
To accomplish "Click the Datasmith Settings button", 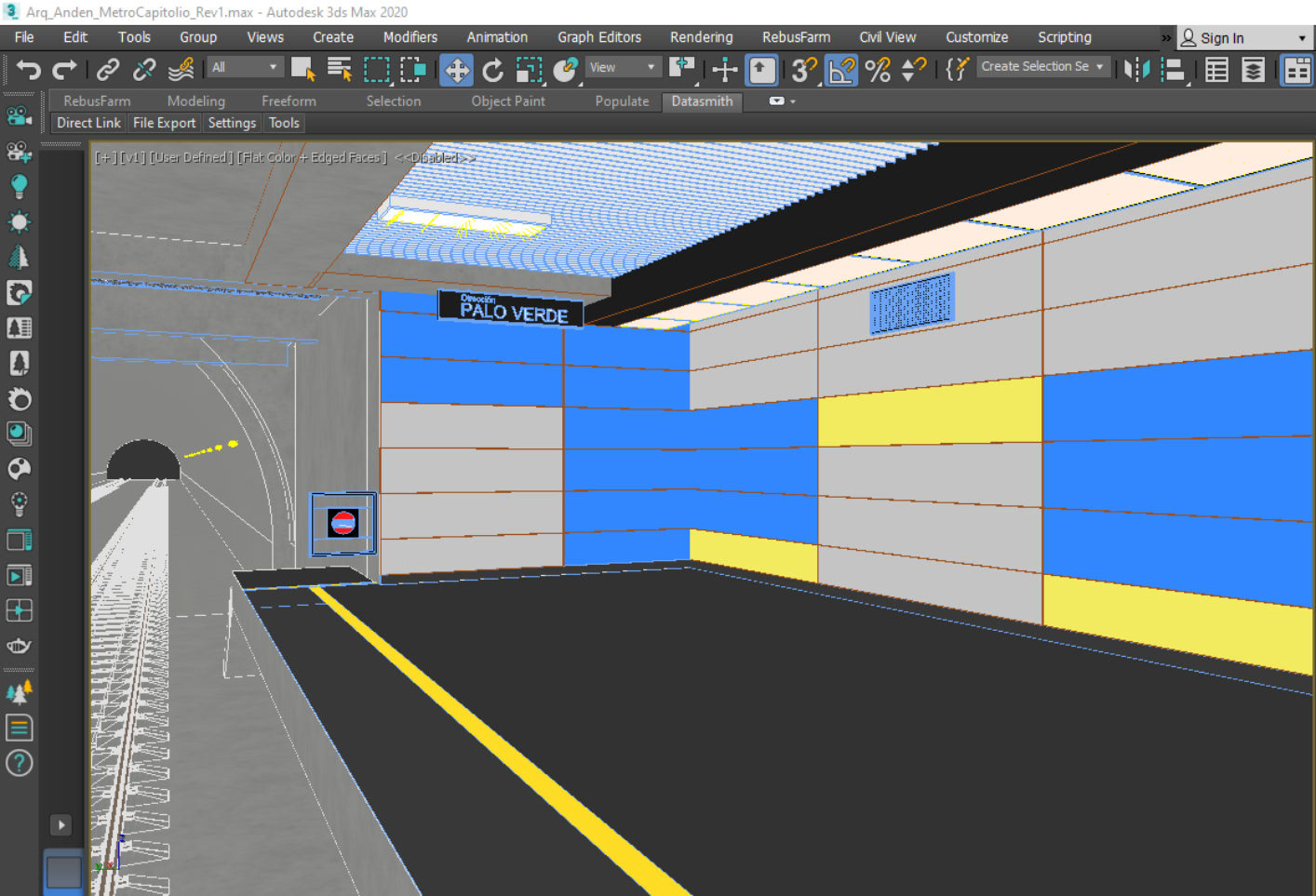I will 232,123.
